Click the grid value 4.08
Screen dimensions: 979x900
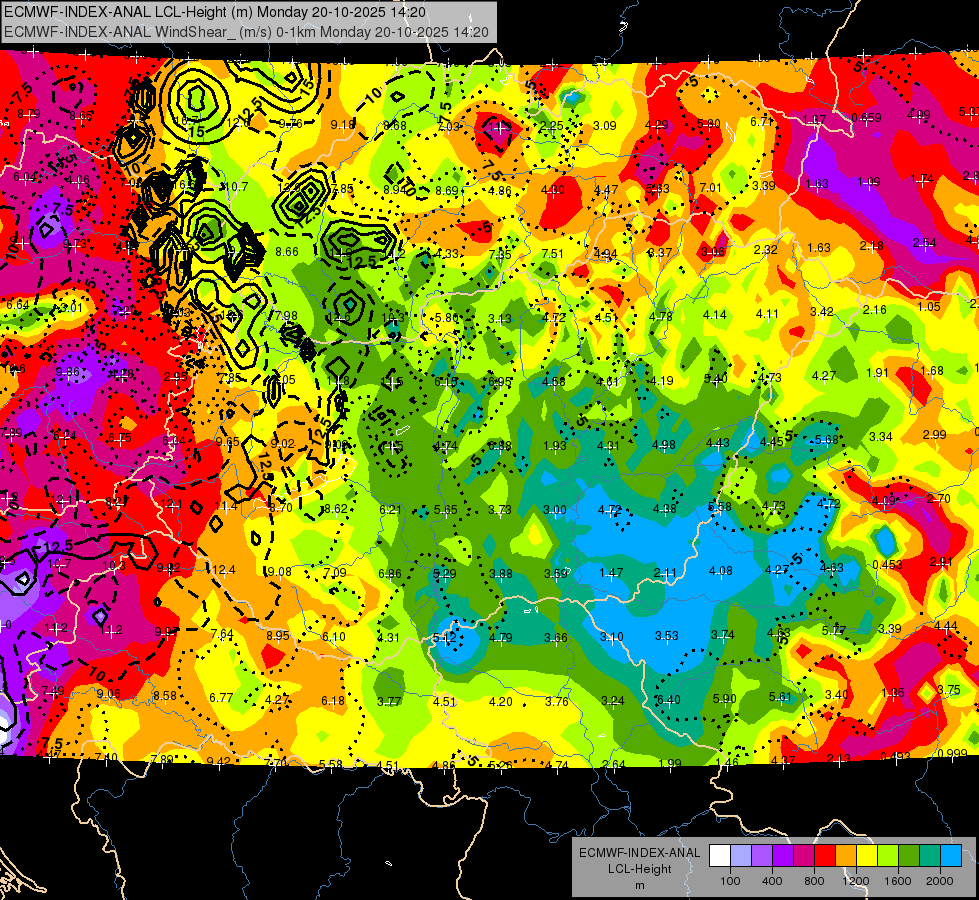[x=721, y=571]
